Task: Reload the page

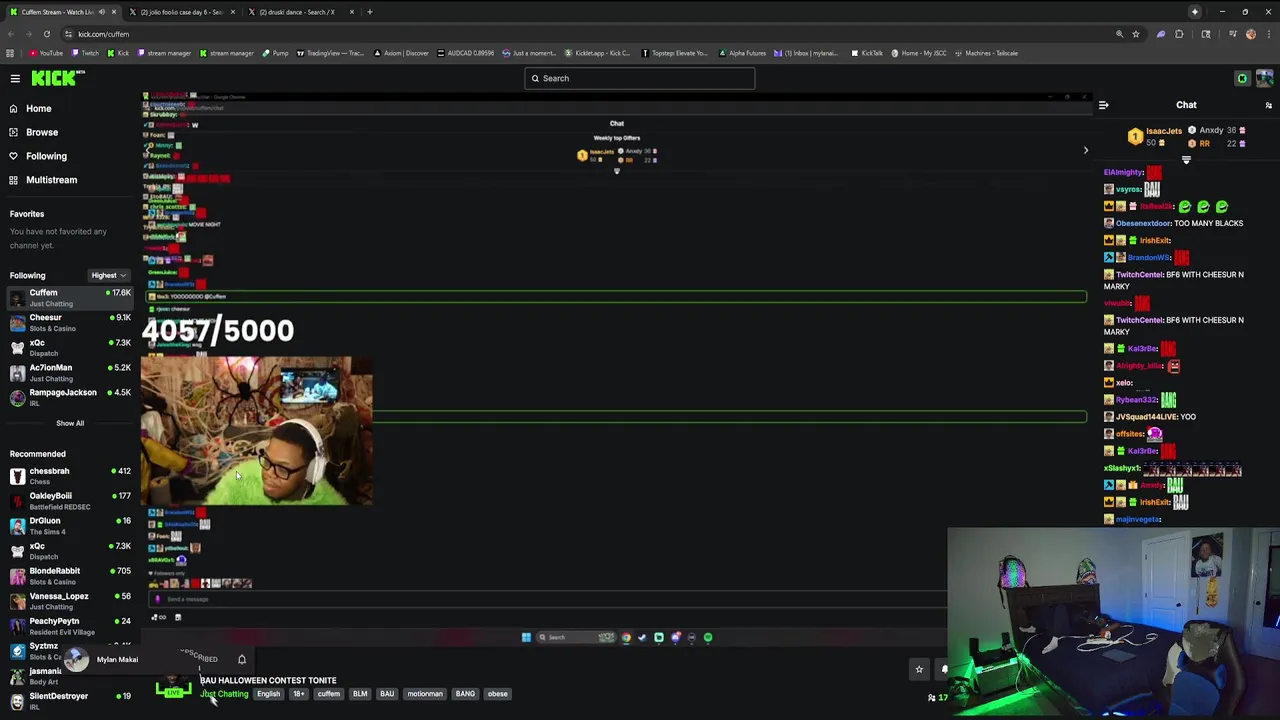Action: [x=46, y=34]
